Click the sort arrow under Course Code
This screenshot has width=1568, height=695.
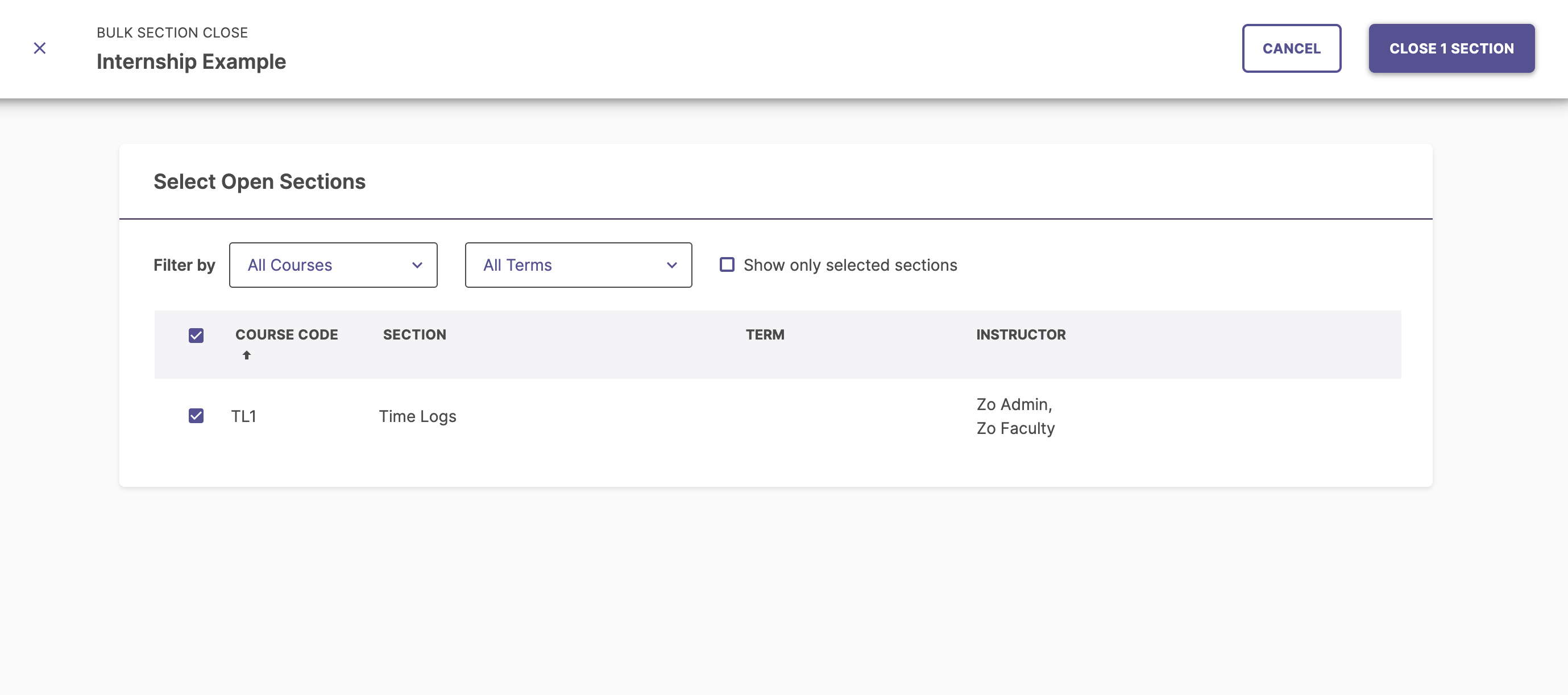[x=247, y=355]
